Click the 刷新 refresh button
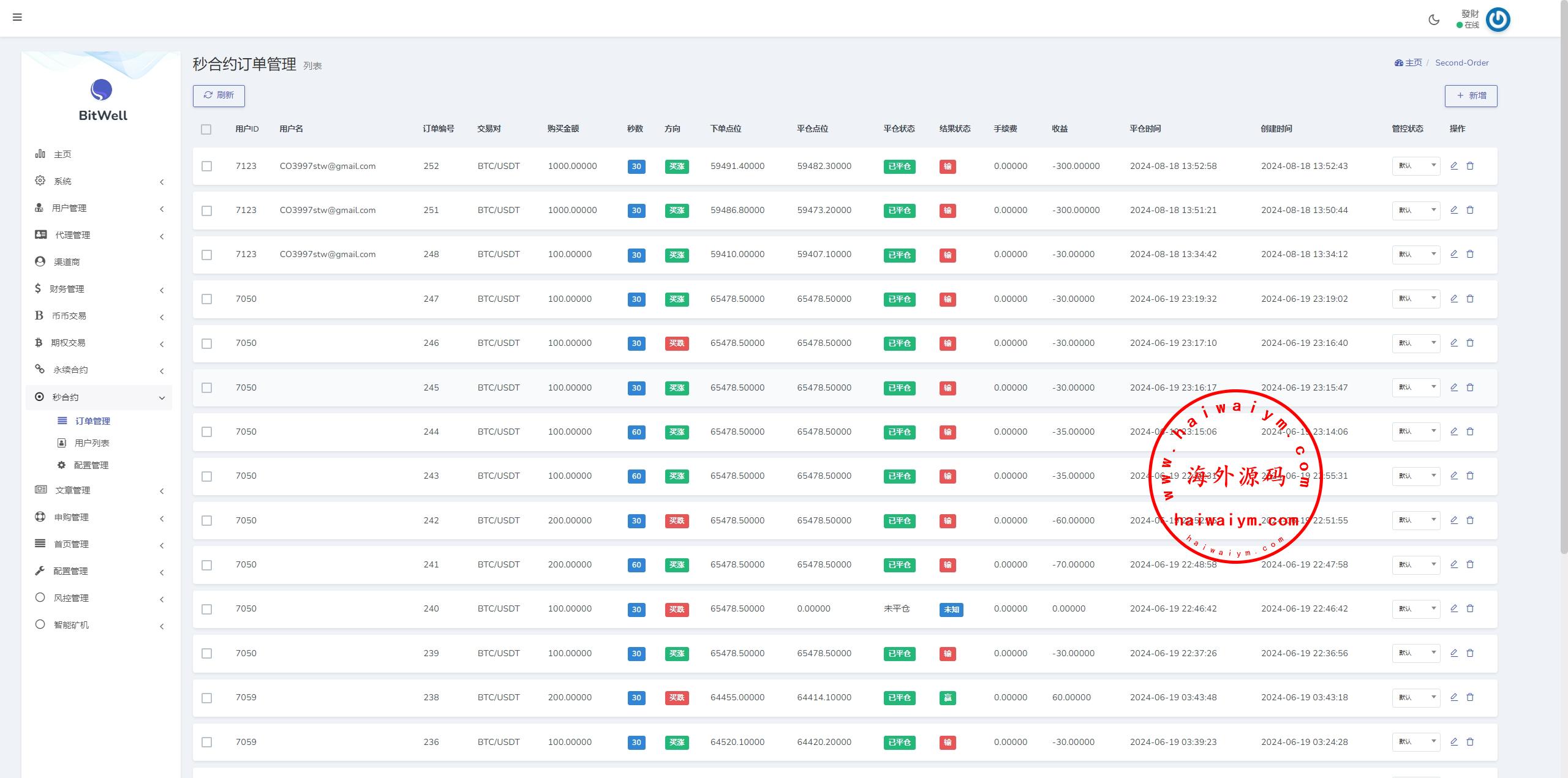This screenshot has height=778, width=1568. click(x=219, y=95)
